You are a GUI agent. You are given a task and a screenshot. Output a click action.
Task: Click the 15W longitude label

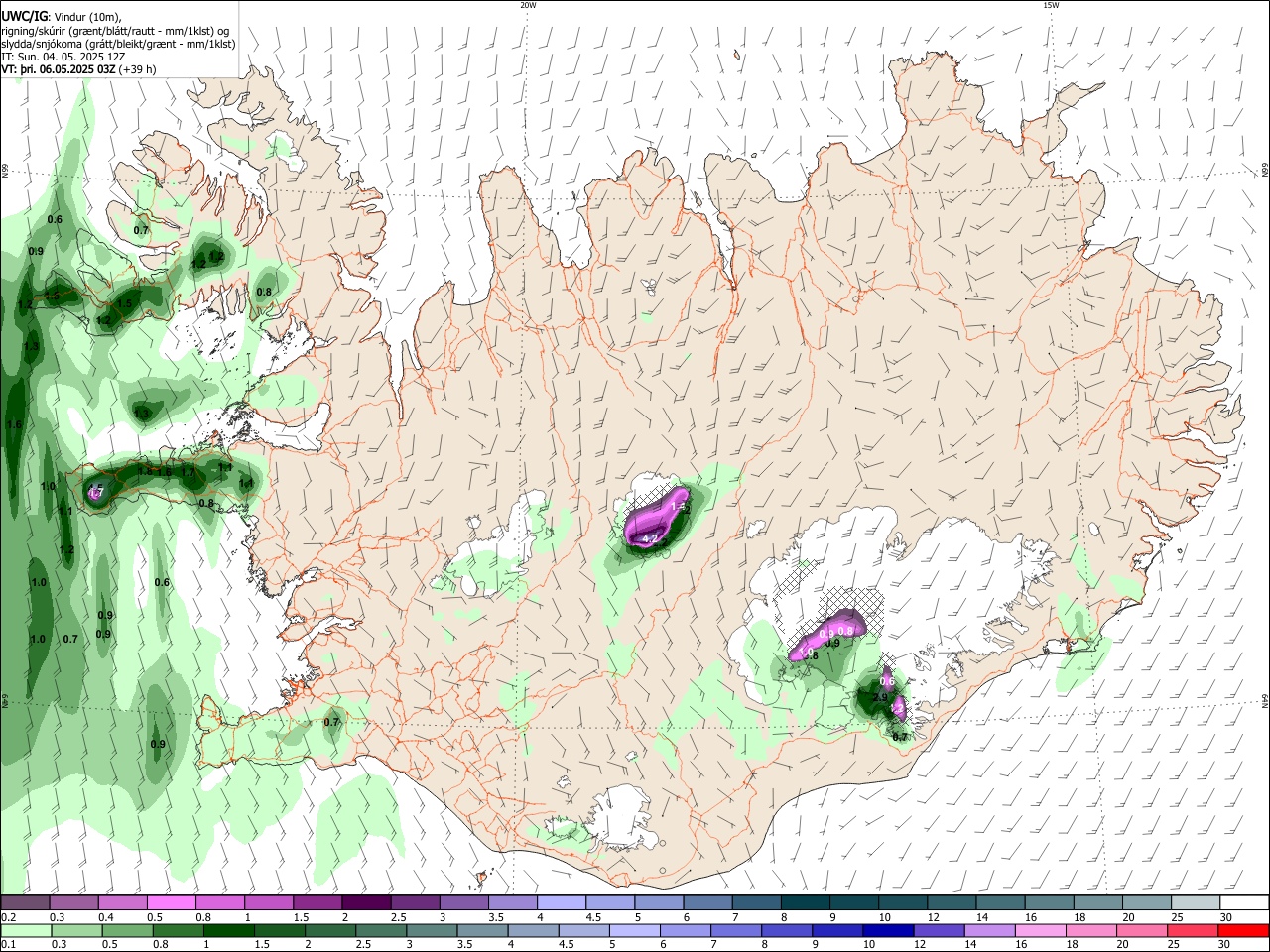coord(1051,5)
